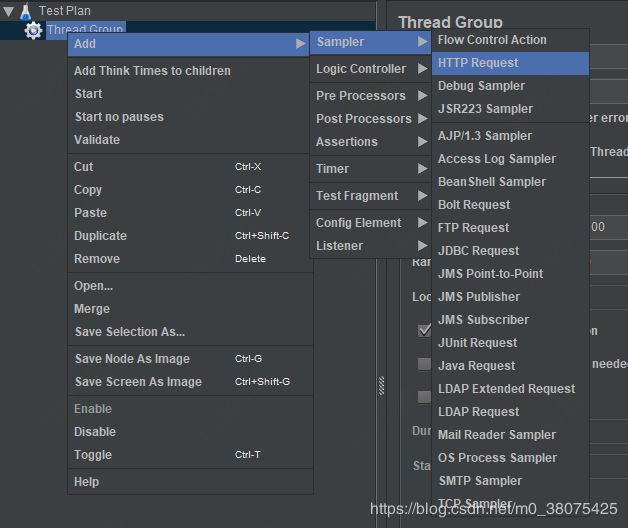Select Java Request sampler

click(x=510, y=366)
